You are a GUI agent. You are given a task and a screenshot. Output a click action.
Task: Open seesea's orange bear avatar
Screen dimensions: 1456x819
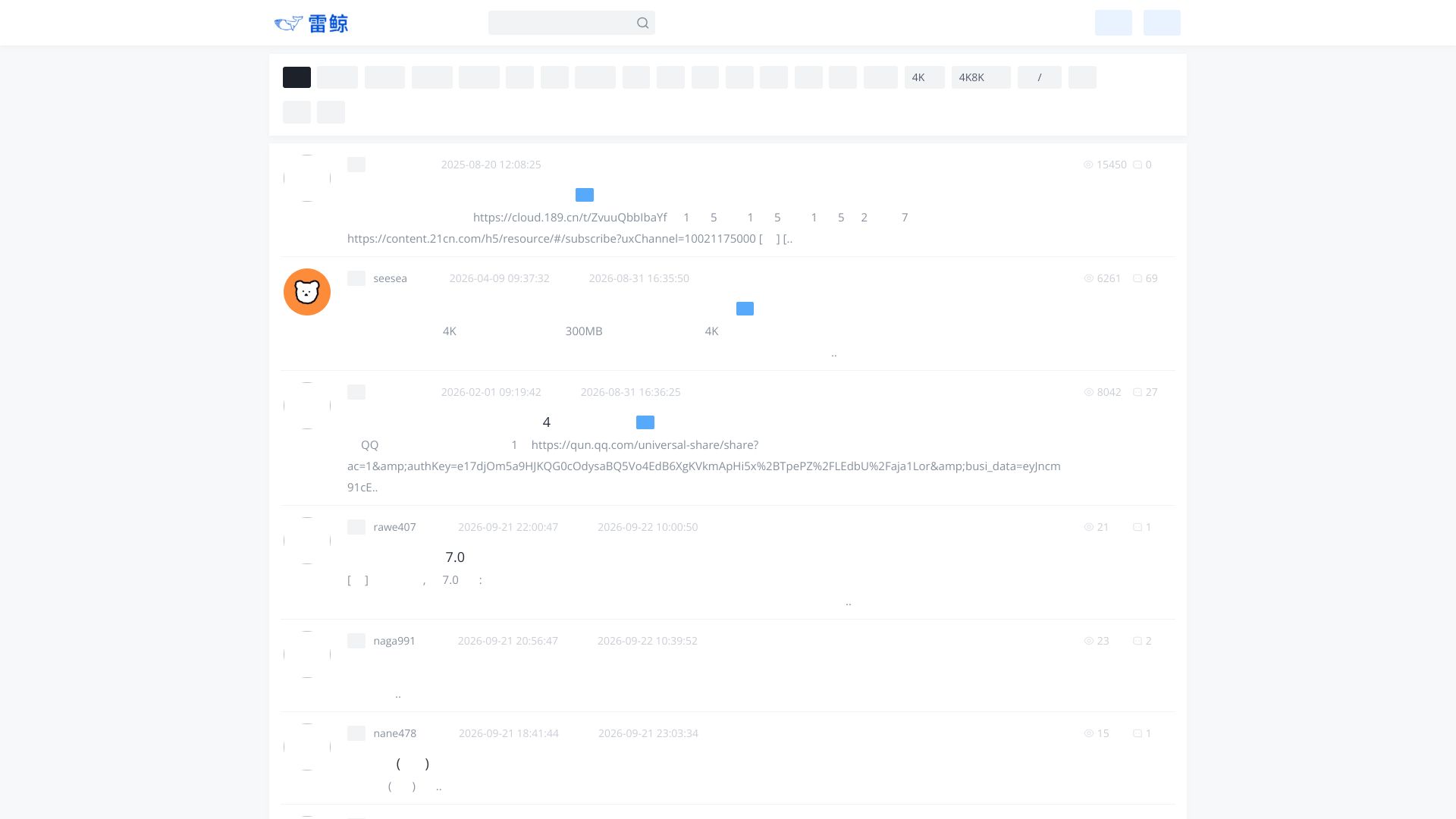pos(307,292)
